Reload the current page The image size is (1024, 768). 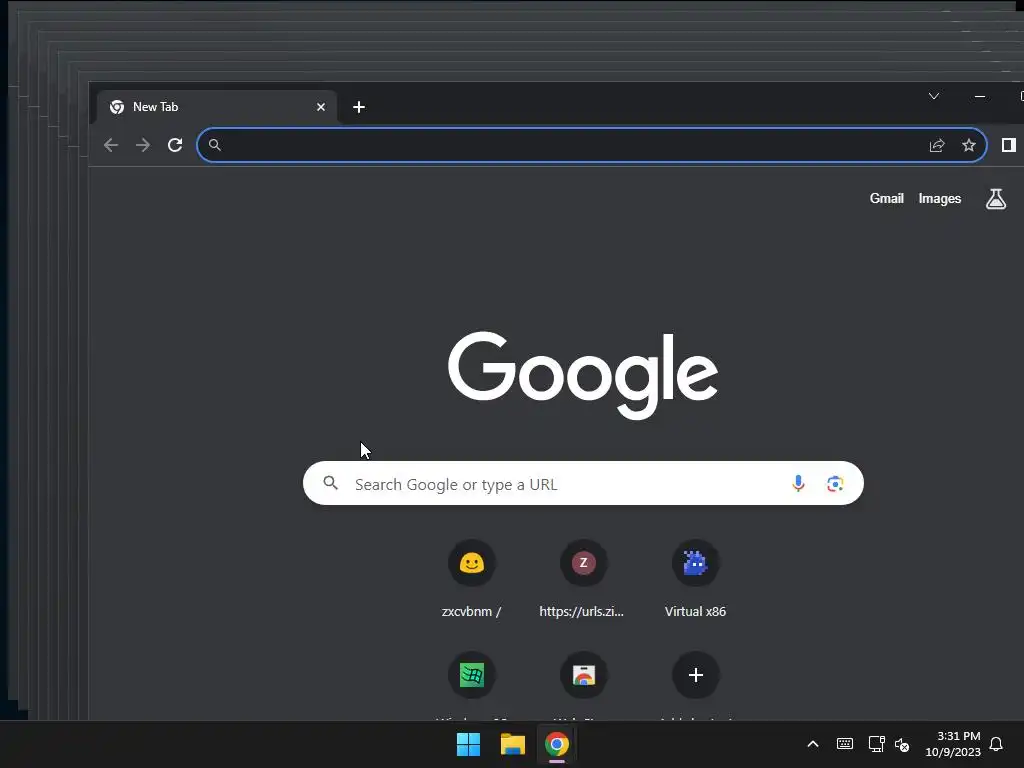175,145
